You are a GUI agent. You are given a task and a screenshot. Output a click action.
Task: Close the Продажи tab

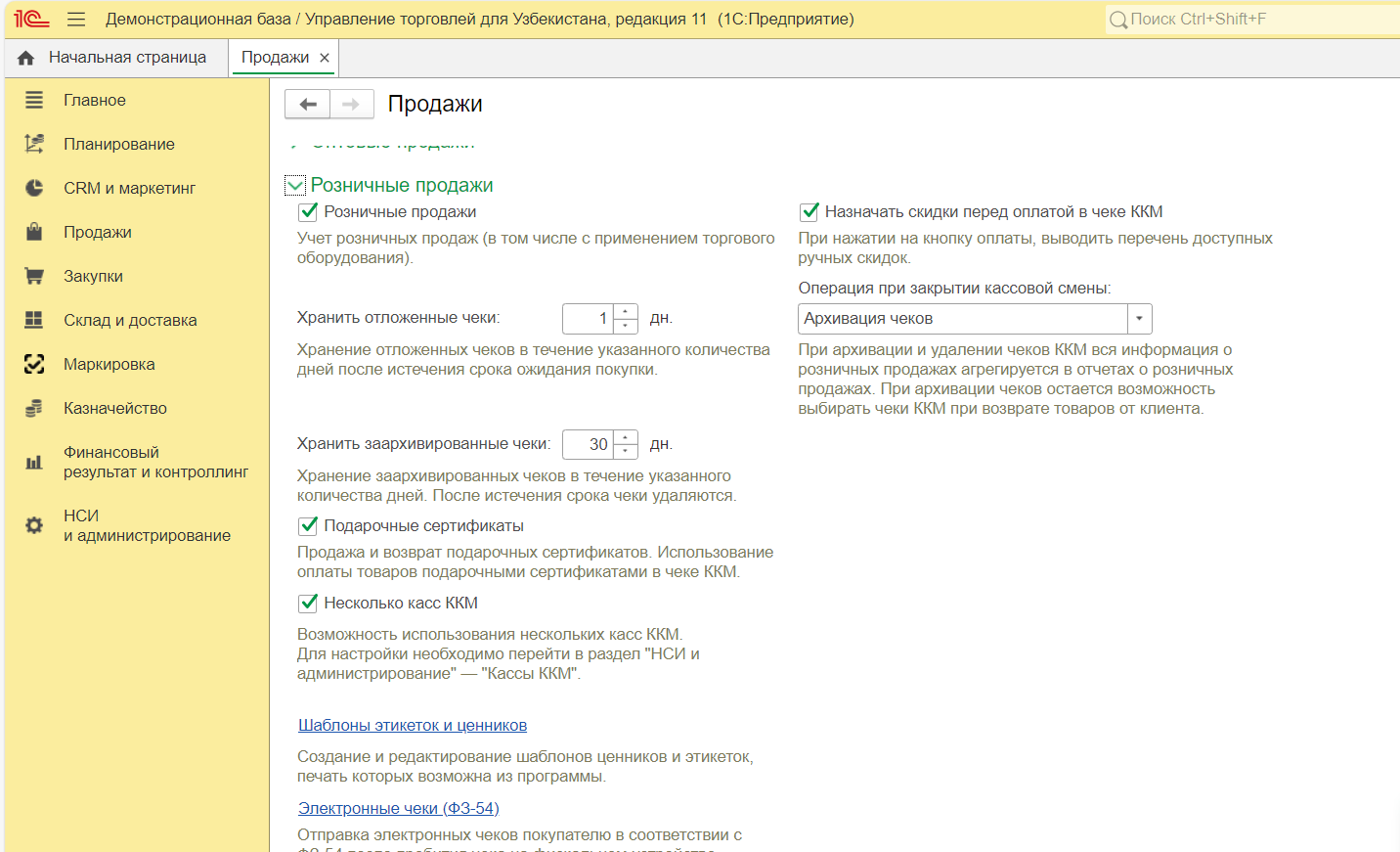click(325, 58)
